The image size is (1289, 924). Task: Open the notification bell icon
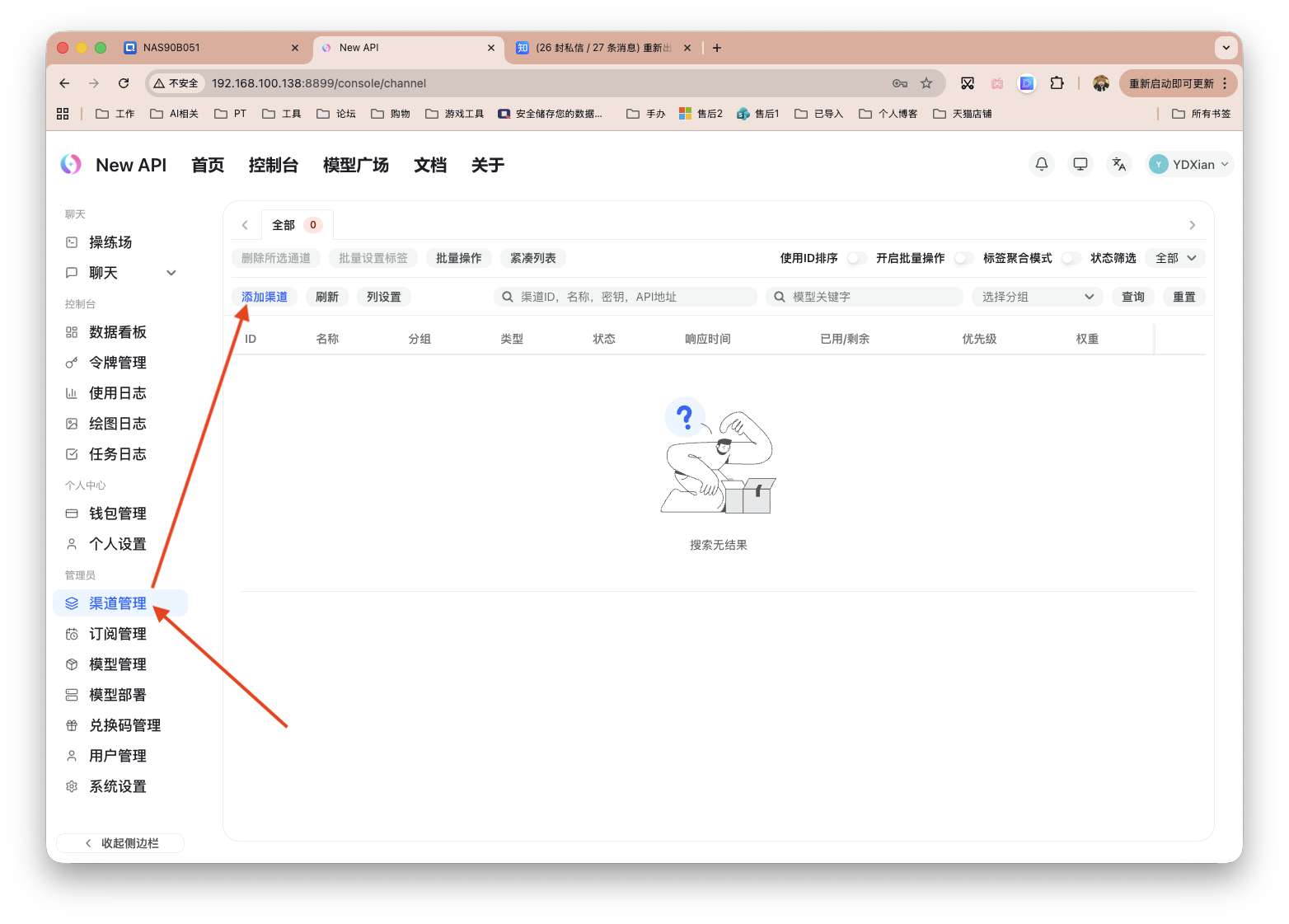click(1041, 164)
